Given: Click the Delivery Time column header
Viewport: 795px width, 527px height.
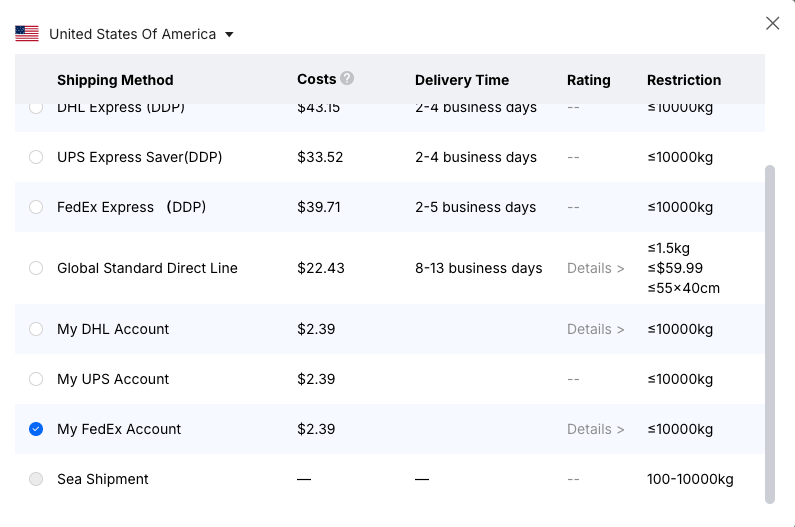Looking at the screenshot, I should [x=462, y=80].
